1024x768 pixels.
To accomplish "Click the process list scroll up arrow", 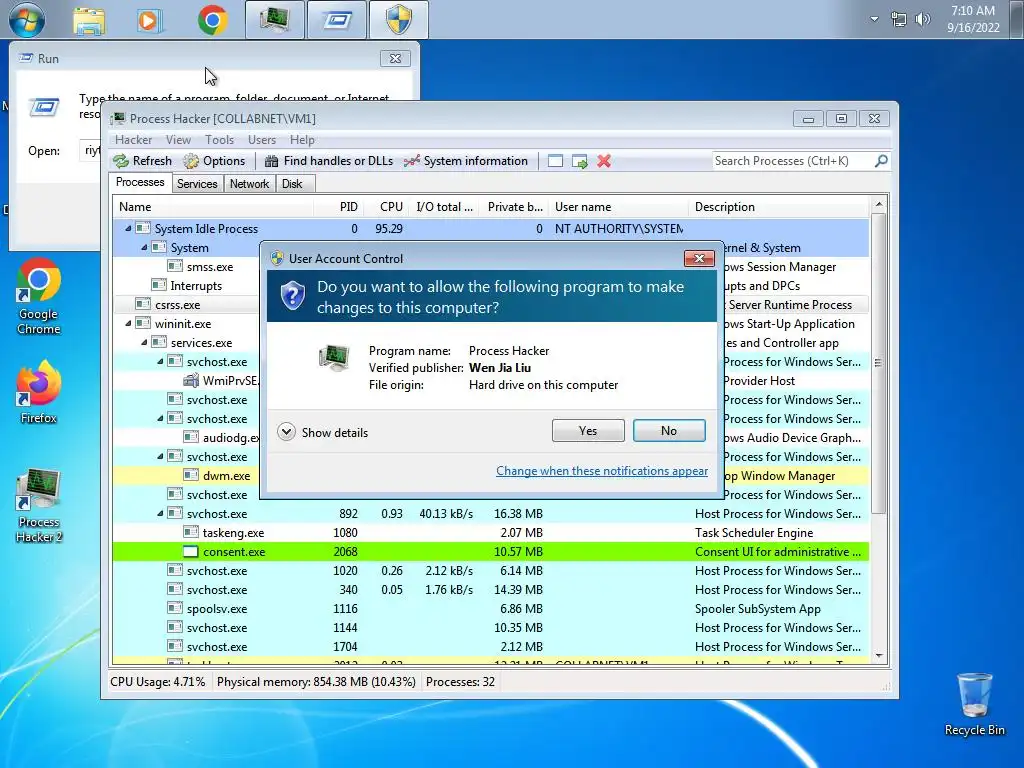I will tap(878, 204).
